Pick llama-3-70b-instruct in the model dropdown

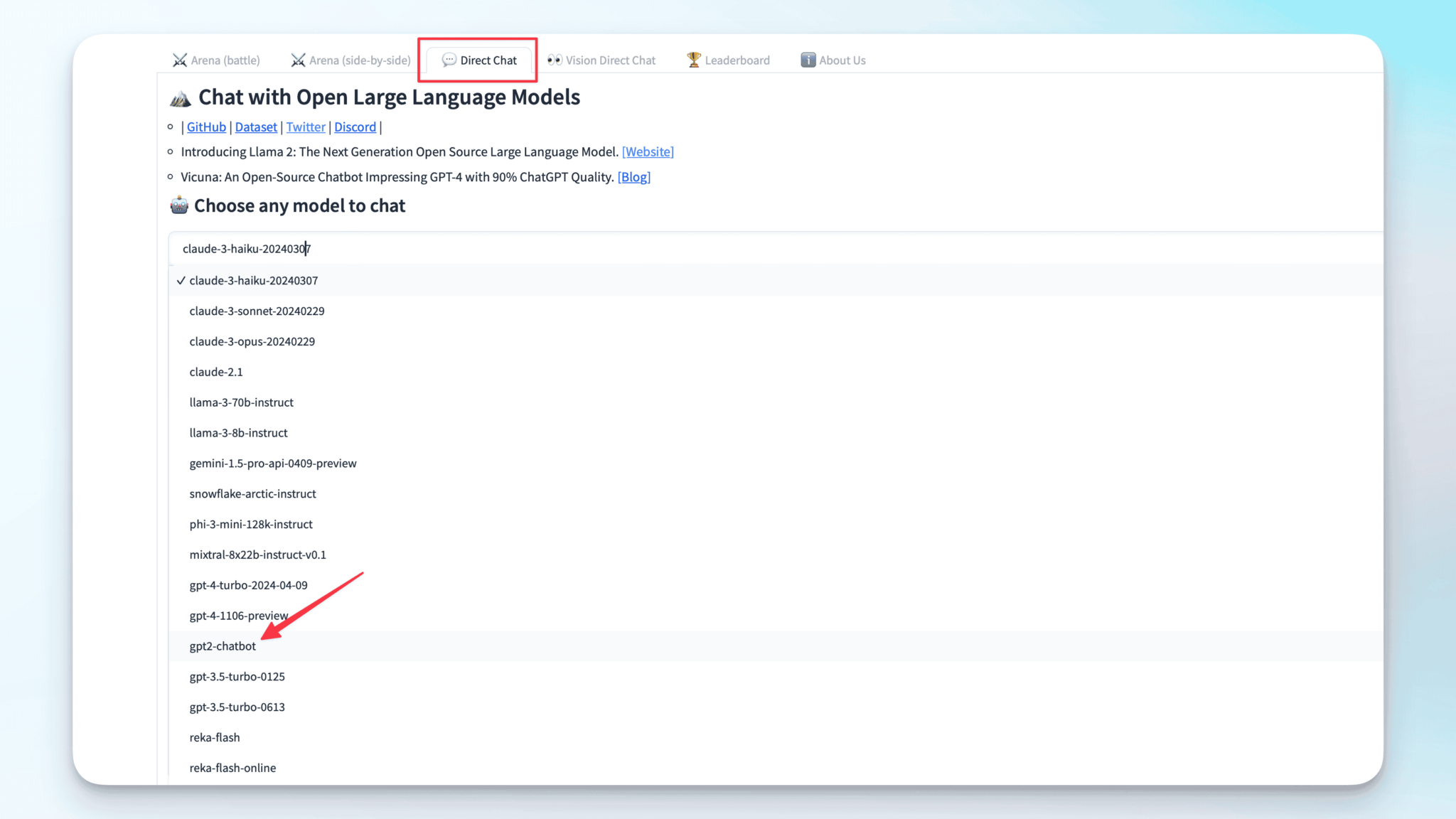241,402
